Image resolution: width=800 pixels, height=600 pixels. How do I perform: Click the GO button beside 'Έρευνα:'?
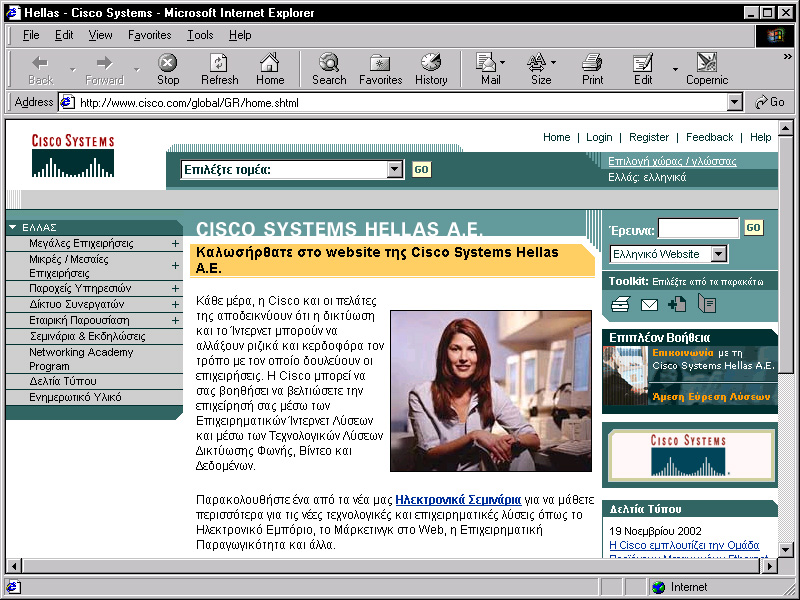pyautogui.click(x=754, y=228)
